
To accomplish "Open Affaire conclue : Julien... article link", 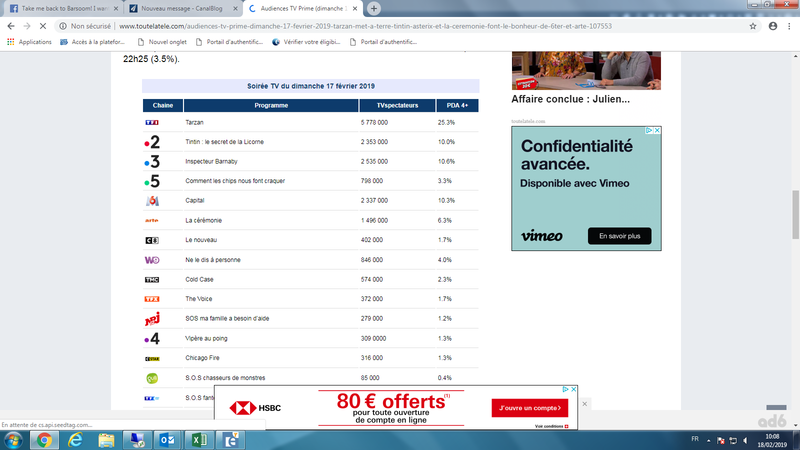I will [x=570, y=99].
